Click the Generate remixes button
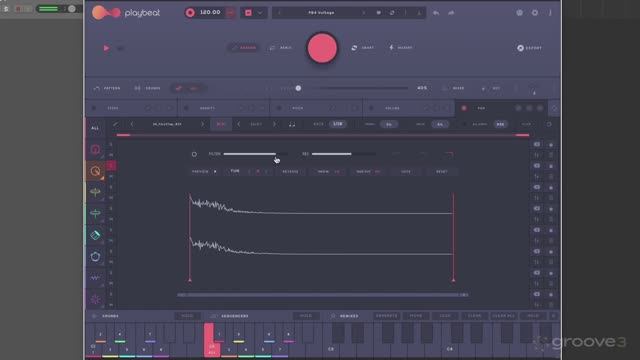Viewport: 640px width, 360px height. (386, 316)
